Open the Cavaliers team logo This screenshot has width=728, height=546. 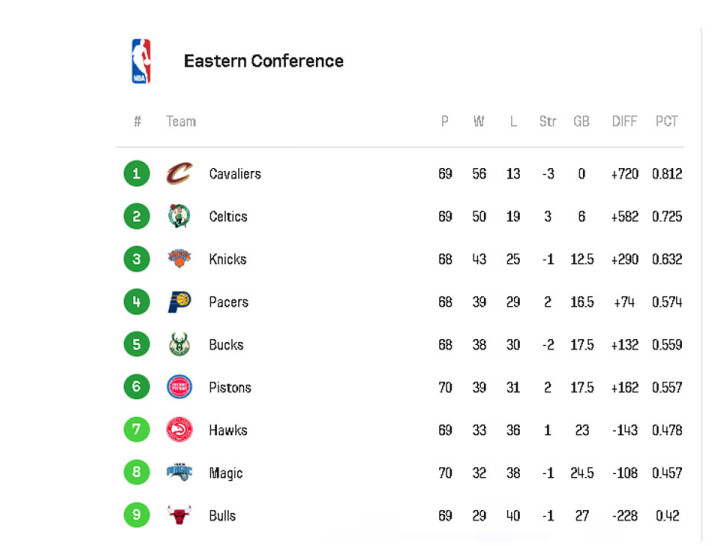179,174
